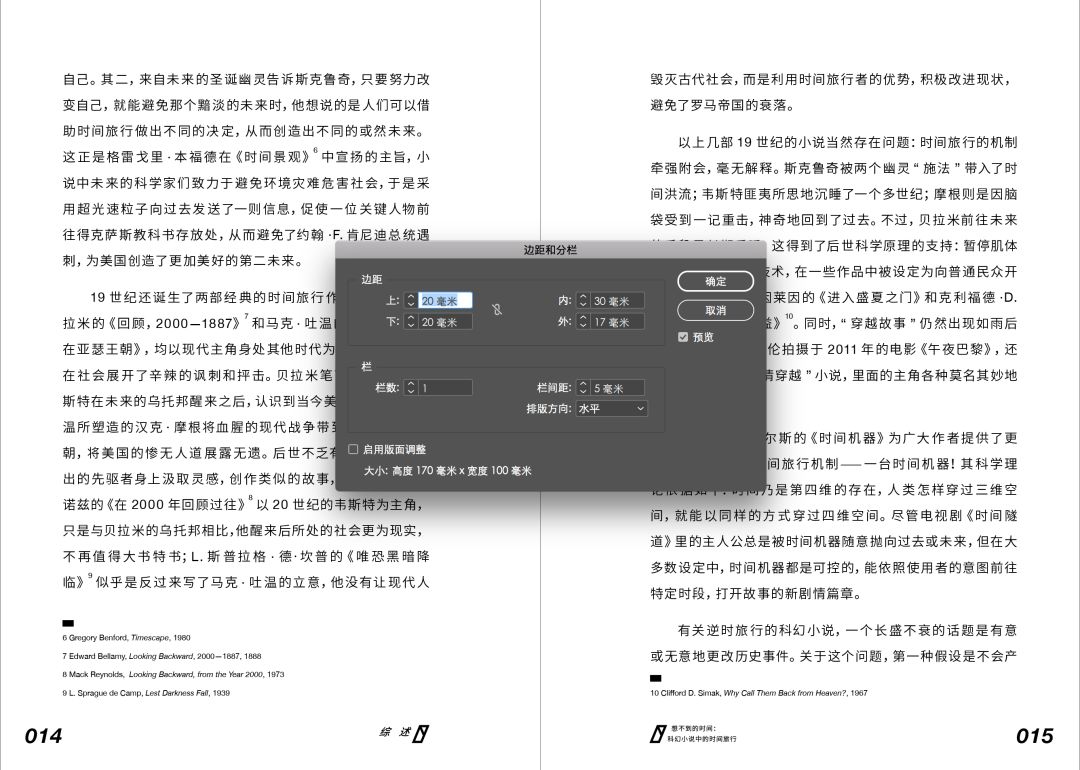
Task: Click the running footer text 科幻小说中的时间旅行
Action: click(x=702, y=739)
